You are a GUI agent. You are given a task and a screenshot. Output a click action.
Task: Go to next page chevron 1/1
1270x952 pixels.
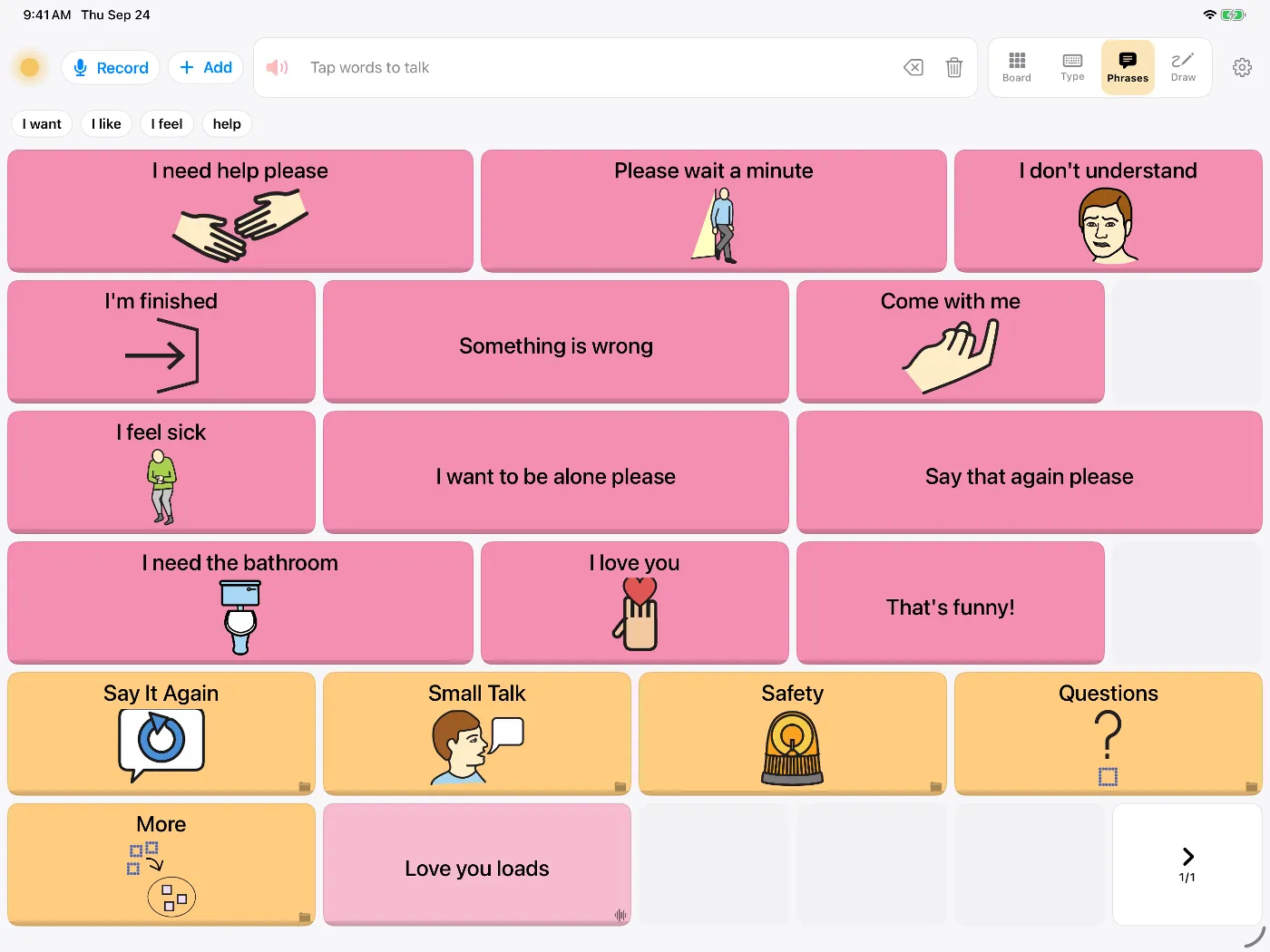[1187, 864]
